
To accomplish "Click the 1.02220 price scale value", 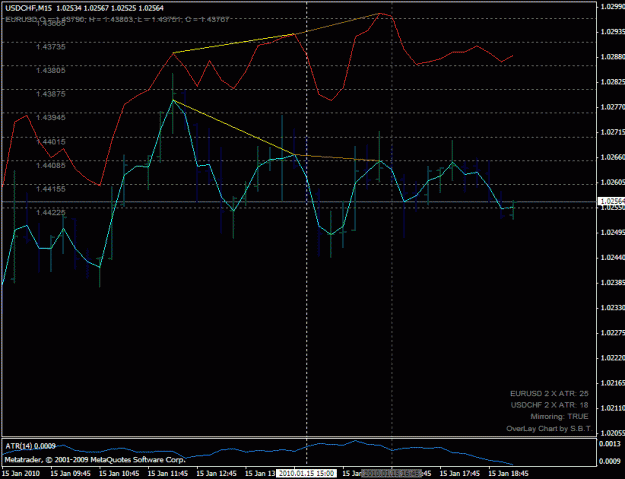I will (612, 358).
